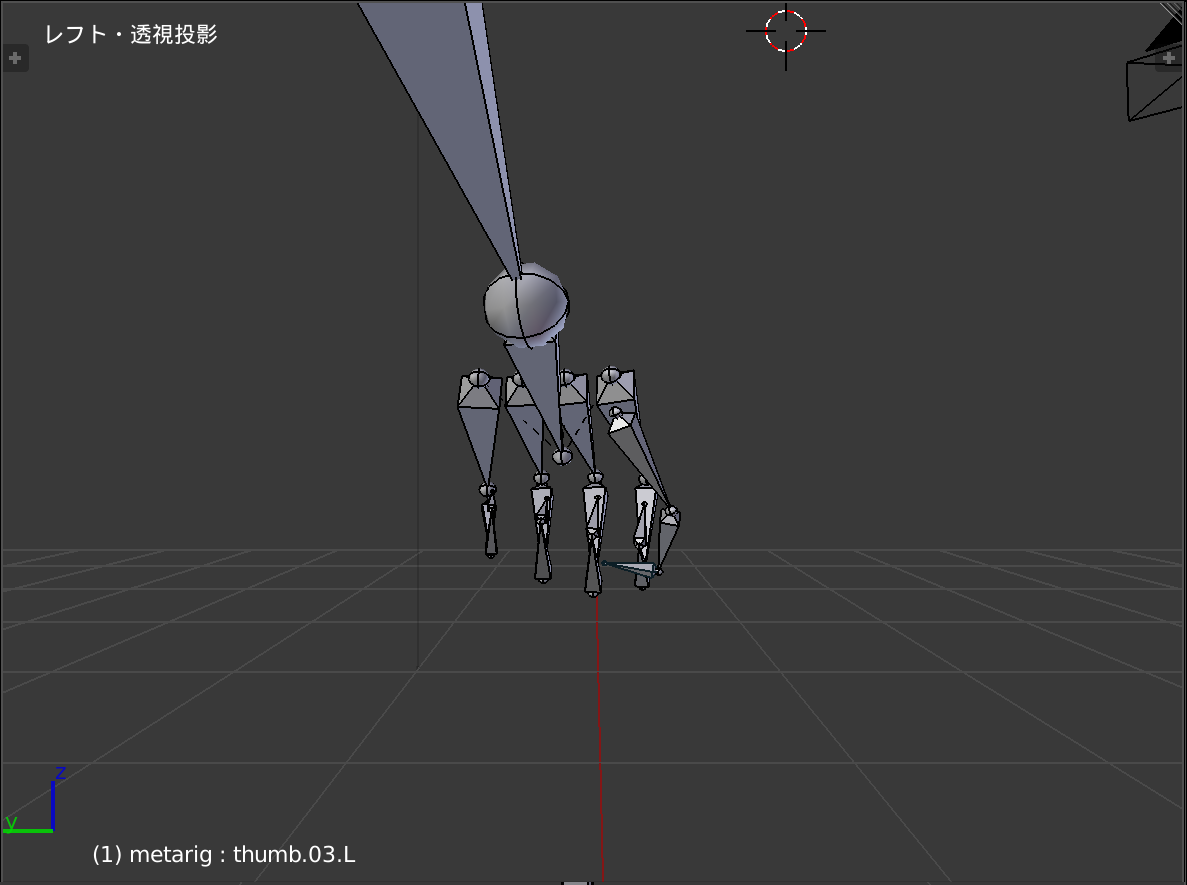
Task: Click the small handle at bottom edge center
Action: 577,882
